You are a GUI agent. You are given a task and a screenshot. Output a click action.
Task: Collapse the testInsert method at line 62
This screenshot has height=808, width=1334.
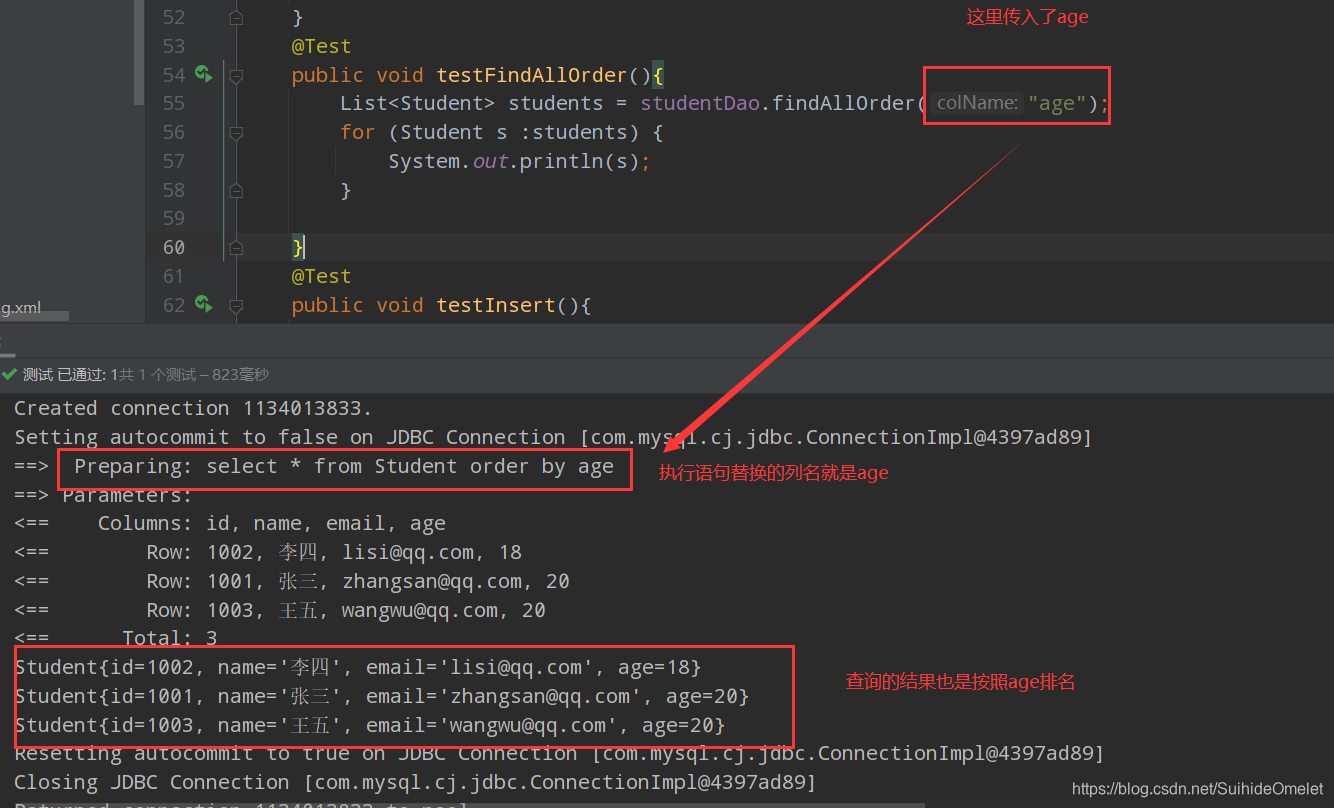coord(236,305)
